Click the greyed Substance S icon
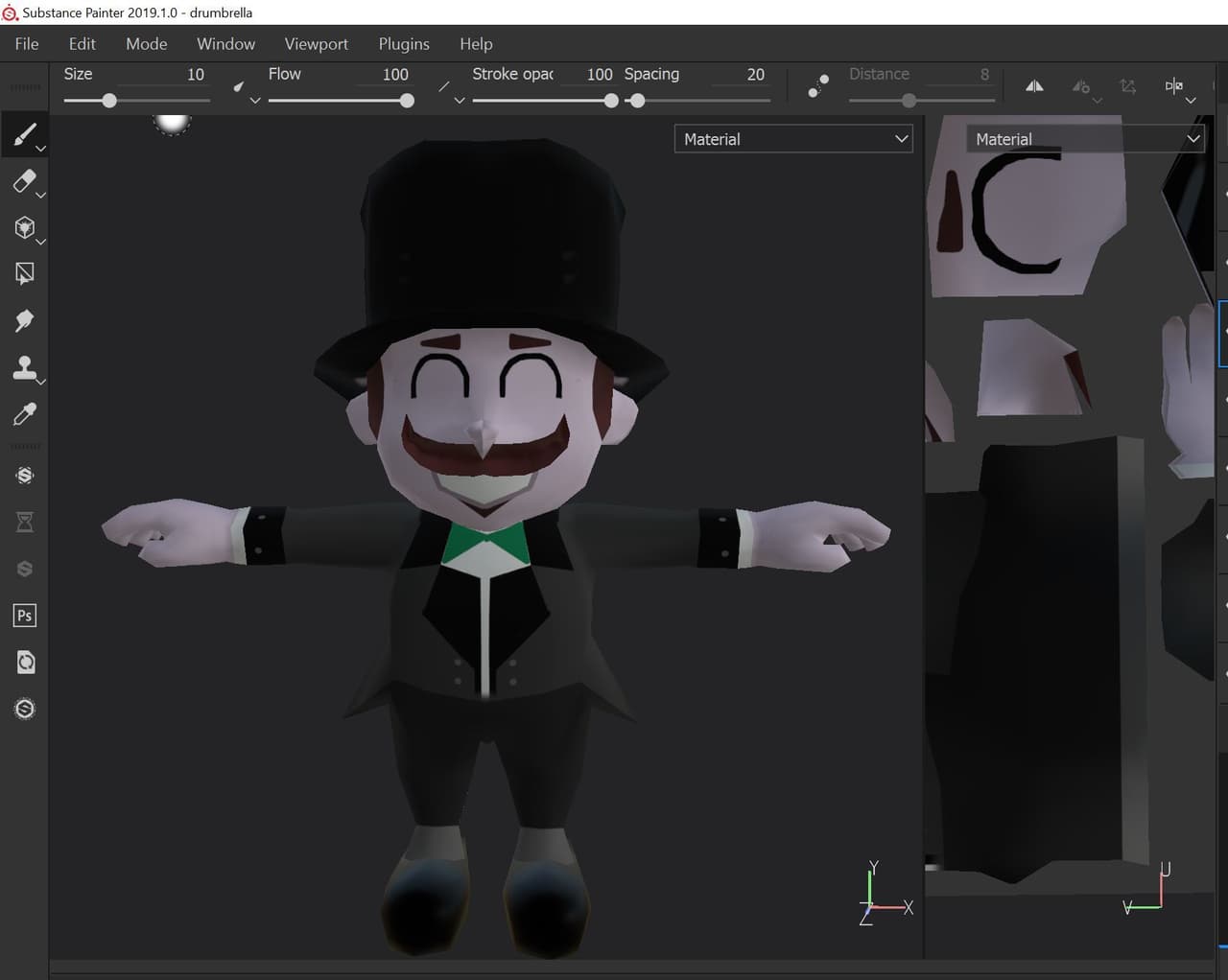1228x980 pixels. (25, 569)
